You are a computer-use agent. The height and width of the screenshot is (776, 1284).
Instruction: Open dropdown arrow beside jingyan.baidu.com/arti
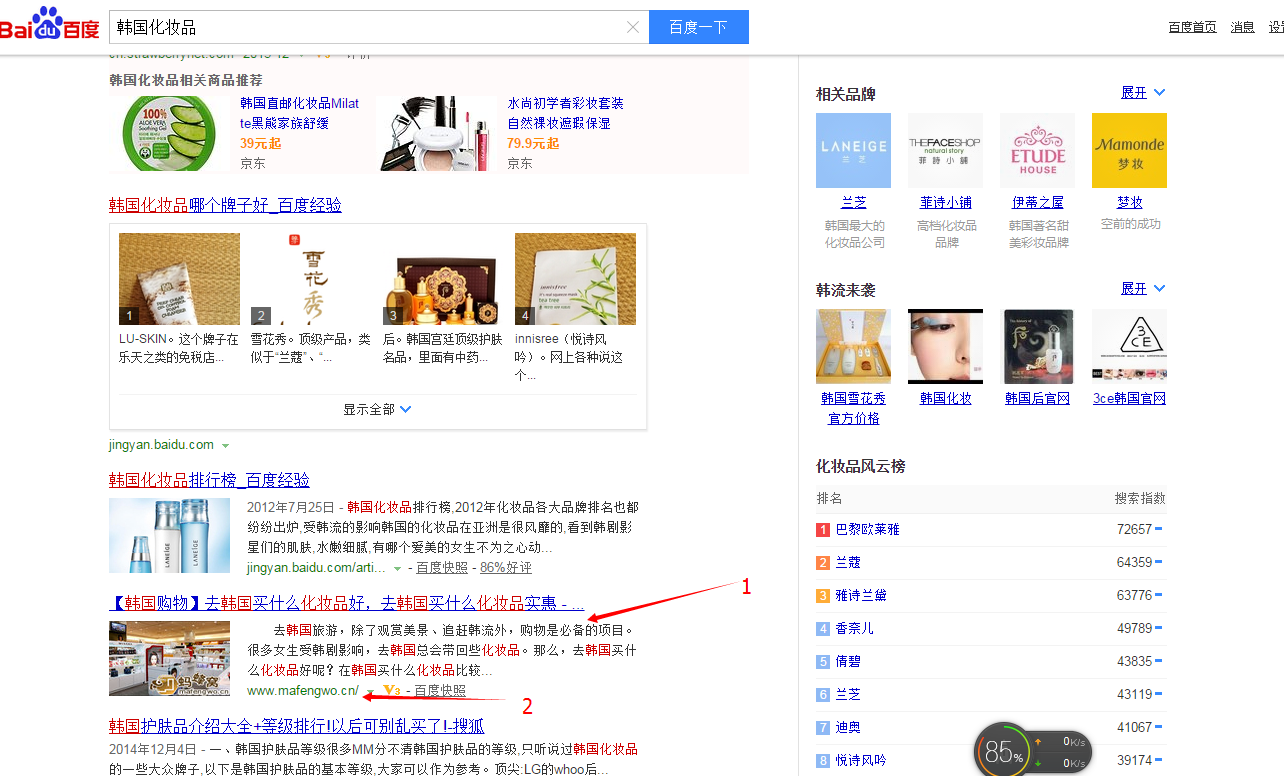[397, 569]
